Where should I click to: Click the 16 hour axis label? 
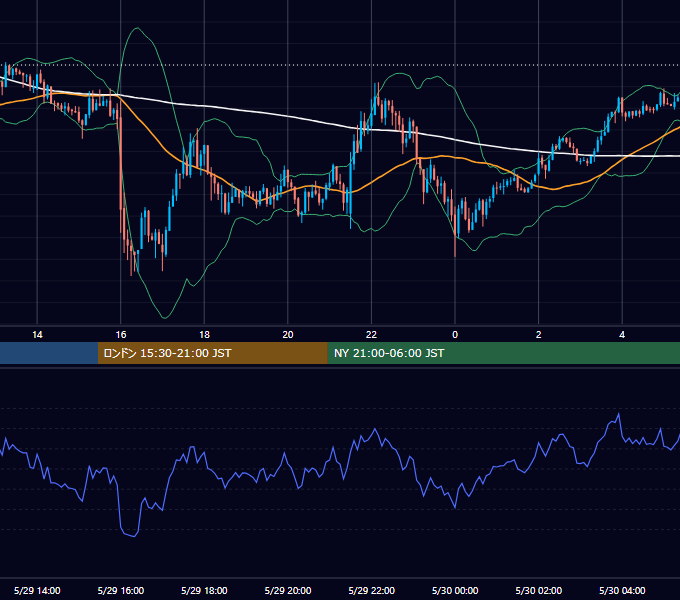click(121, 335)
